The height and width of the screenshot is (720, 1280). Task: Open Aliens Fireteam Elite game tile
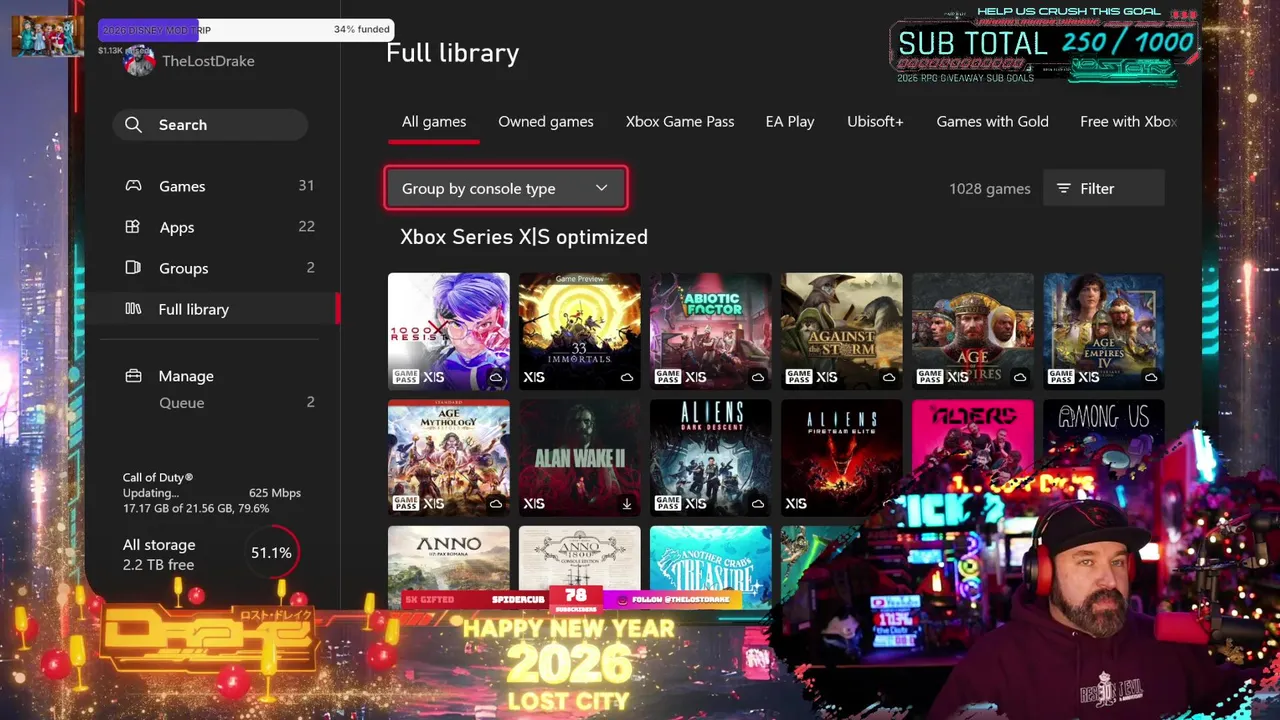click(841, 458)
